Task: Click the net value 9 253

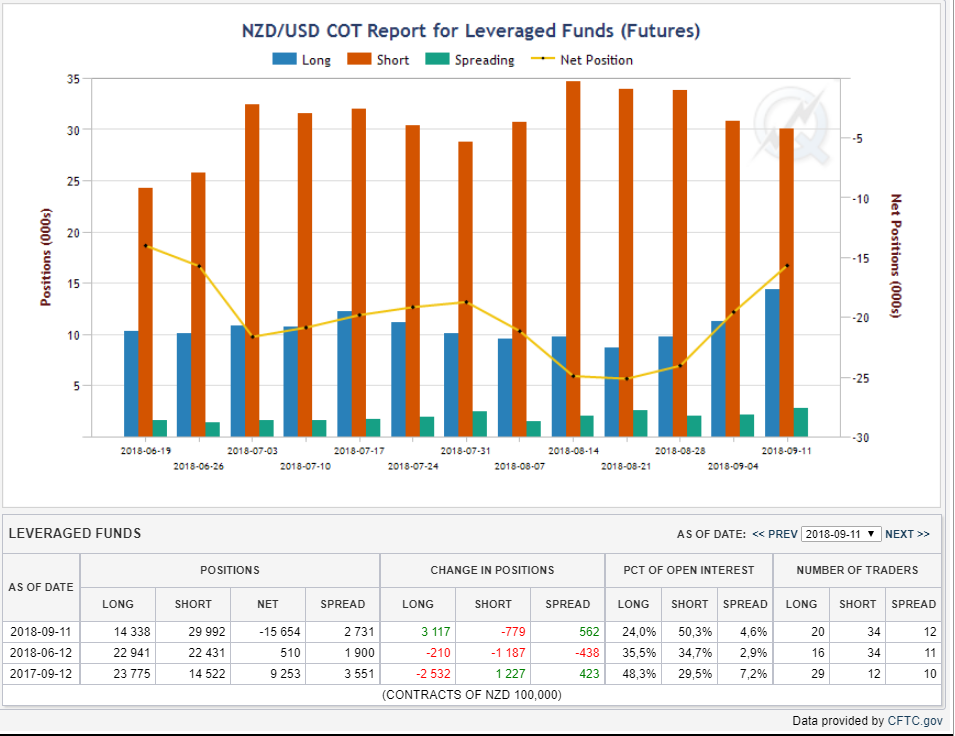Action: (x=286, y=674)
